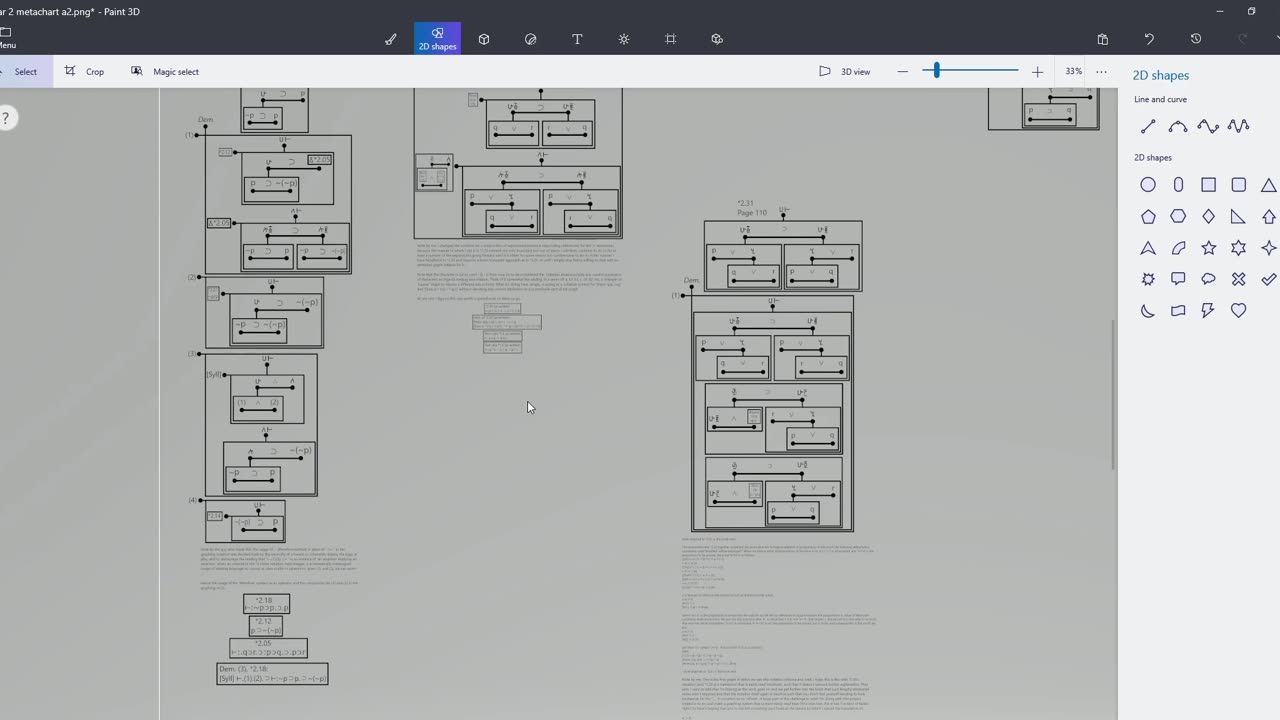Viewport: 1280px width, 720px height.
Task: Select the 4-point curve shape
Action: click(x=1208, y=126)
